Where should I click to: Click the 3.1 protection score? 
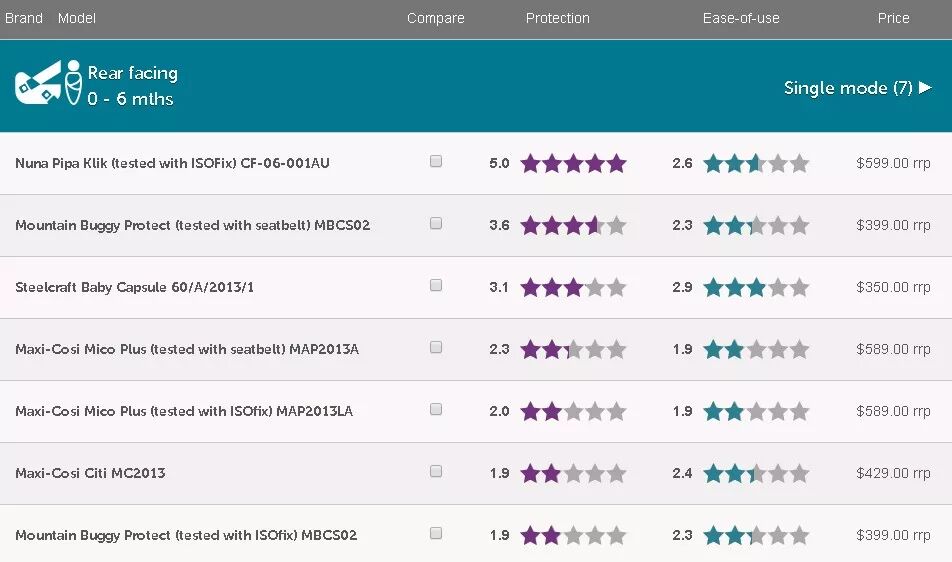point(499,287)
